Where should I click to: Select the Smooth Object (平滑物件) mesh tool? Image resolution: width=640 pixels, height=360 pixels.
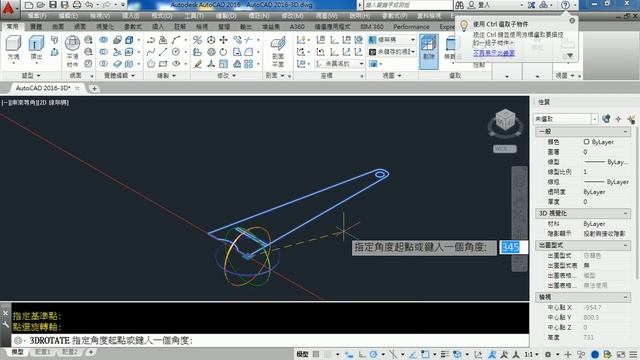point(72,51)
